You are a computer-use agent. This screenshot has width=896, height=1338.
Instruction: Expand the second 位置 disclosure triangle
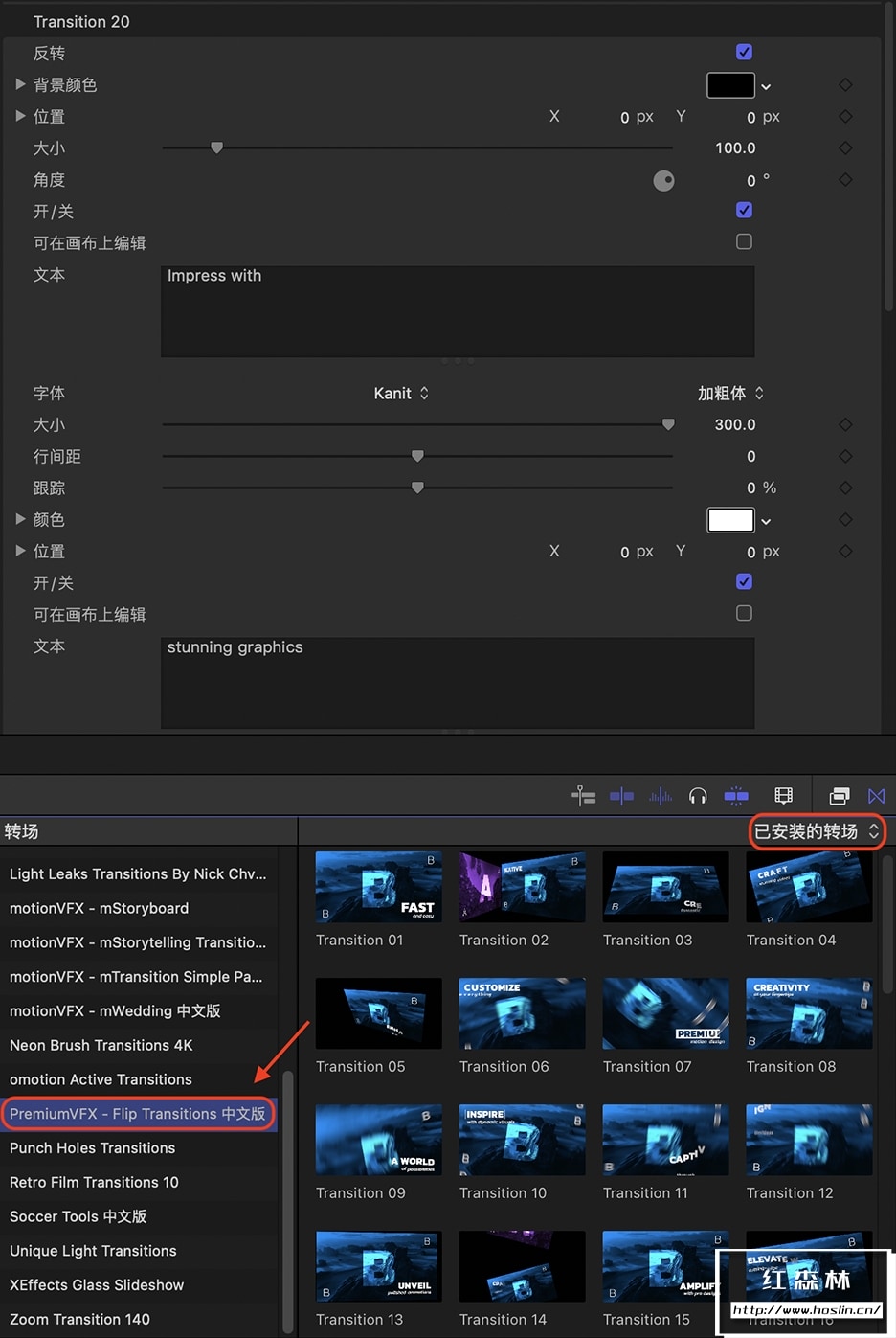[20, 551]
